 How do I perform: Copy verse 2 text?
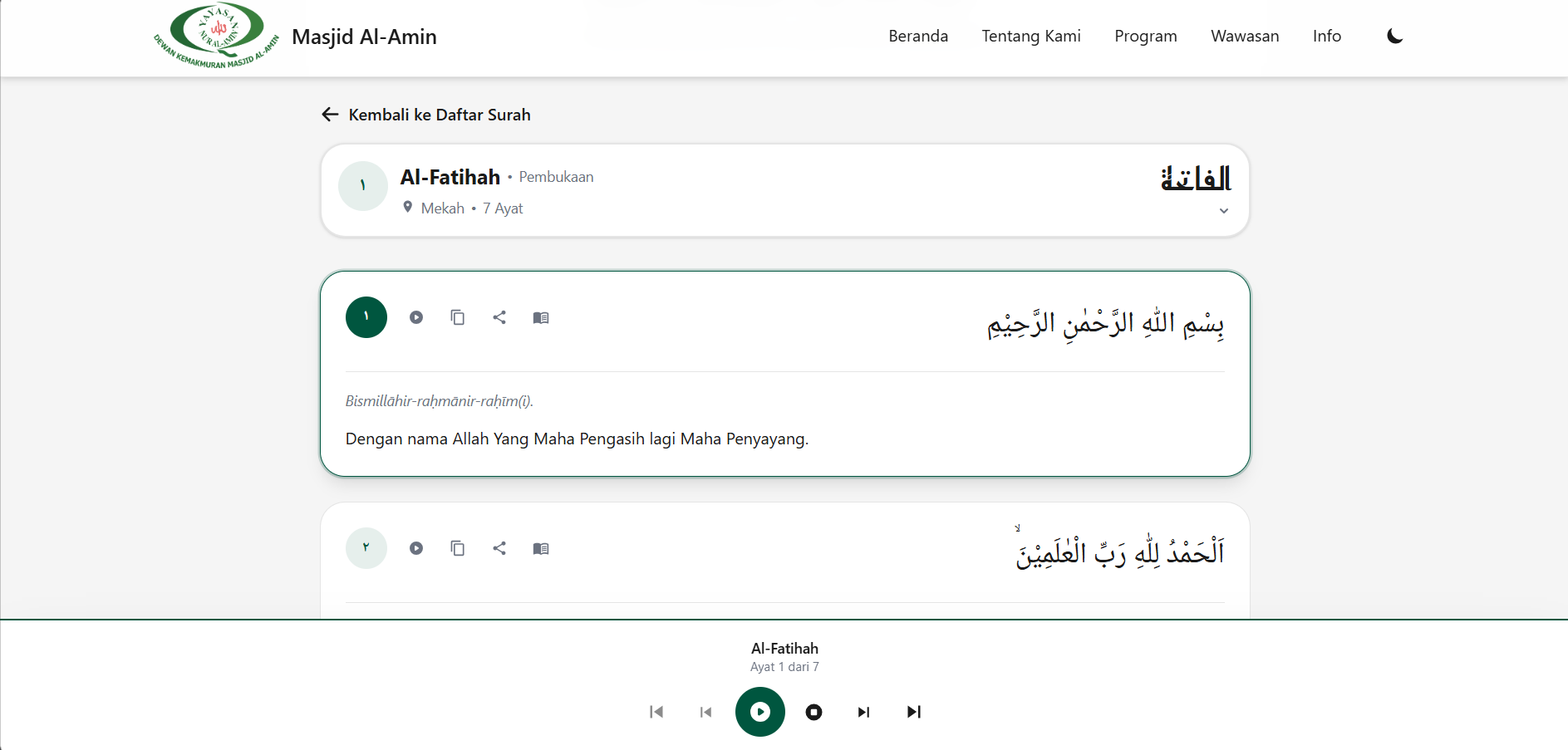[458, 548]
